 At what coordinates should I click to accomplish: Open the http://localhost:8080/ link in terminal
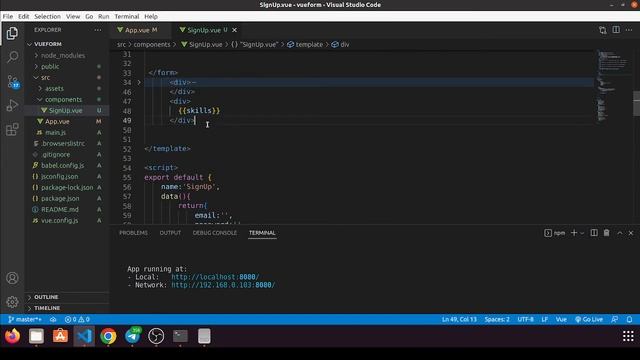tap(215, 277)
